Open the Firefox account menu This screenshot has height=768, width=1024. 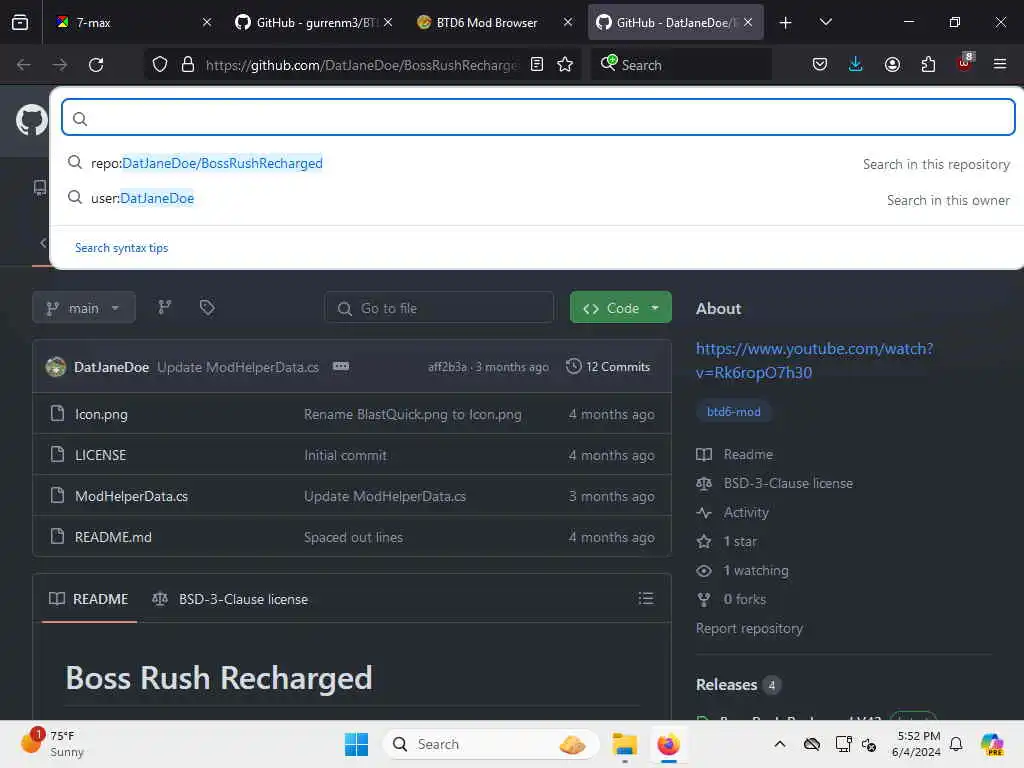(x=892, y=64)
